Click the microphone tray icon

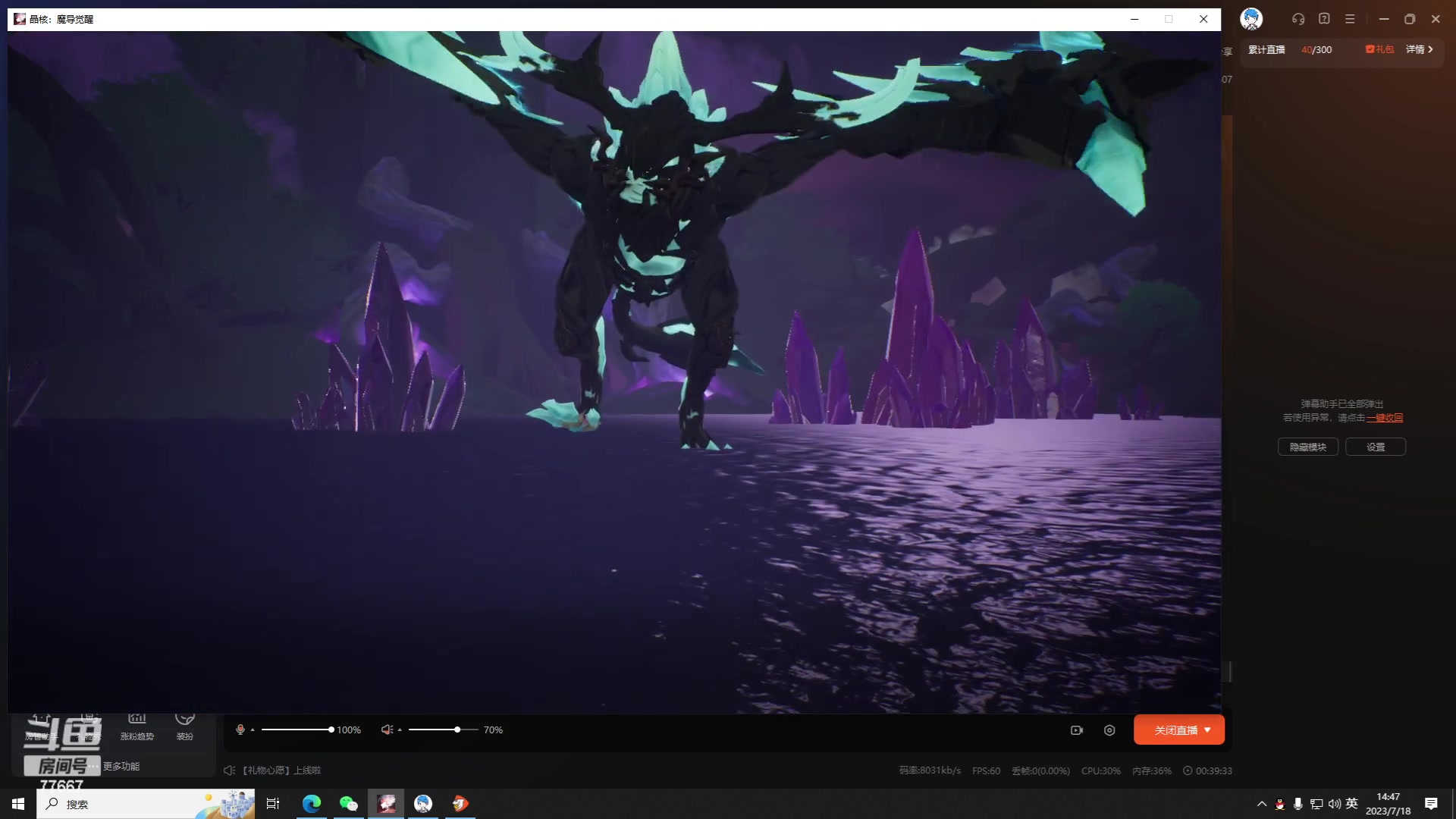coord(1298,804)
